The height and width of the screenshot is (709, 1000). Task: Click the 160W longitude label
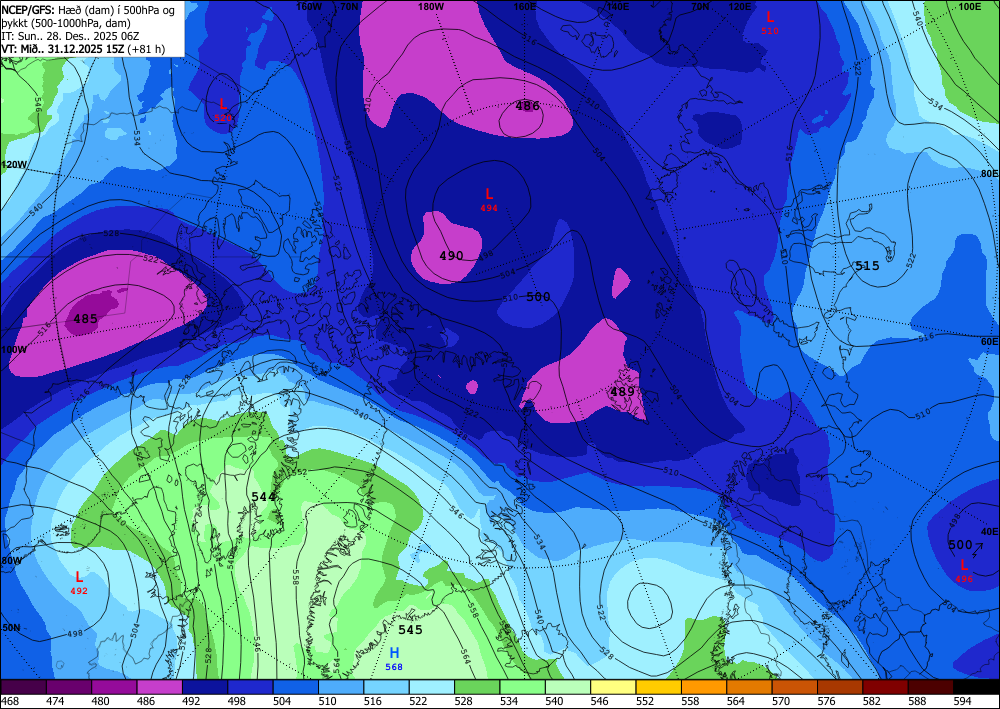309,6
